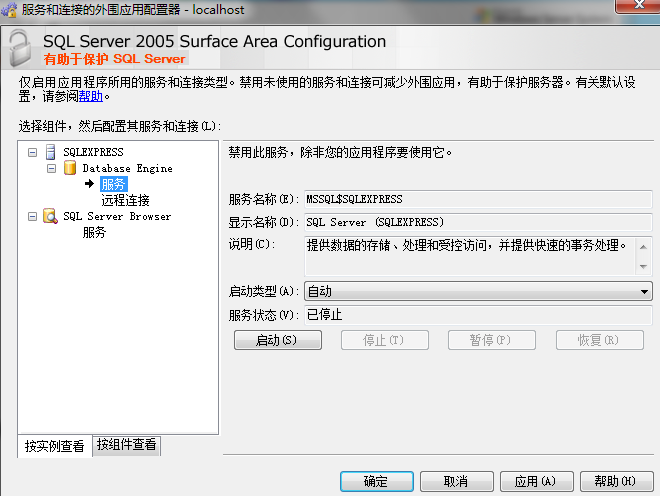Click the 启动类型(A) label
This screenshot has height=496, width=660.
tap(263, 291)
